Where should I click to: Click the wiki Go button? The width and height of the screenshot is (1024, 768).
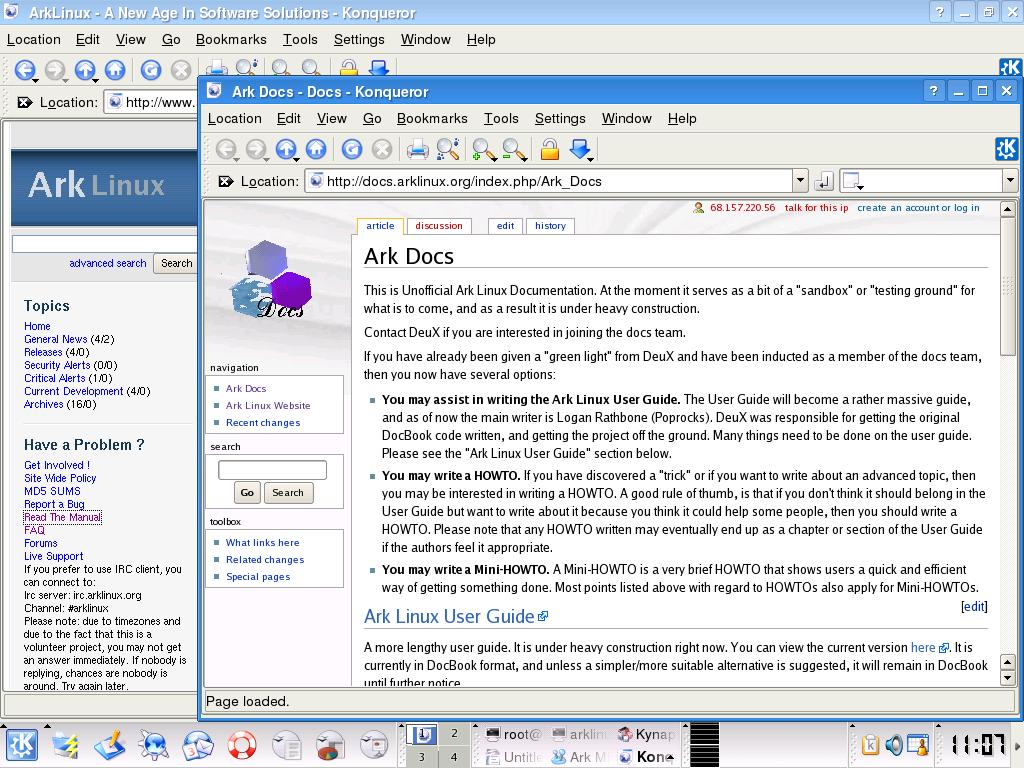pos(247,492)
